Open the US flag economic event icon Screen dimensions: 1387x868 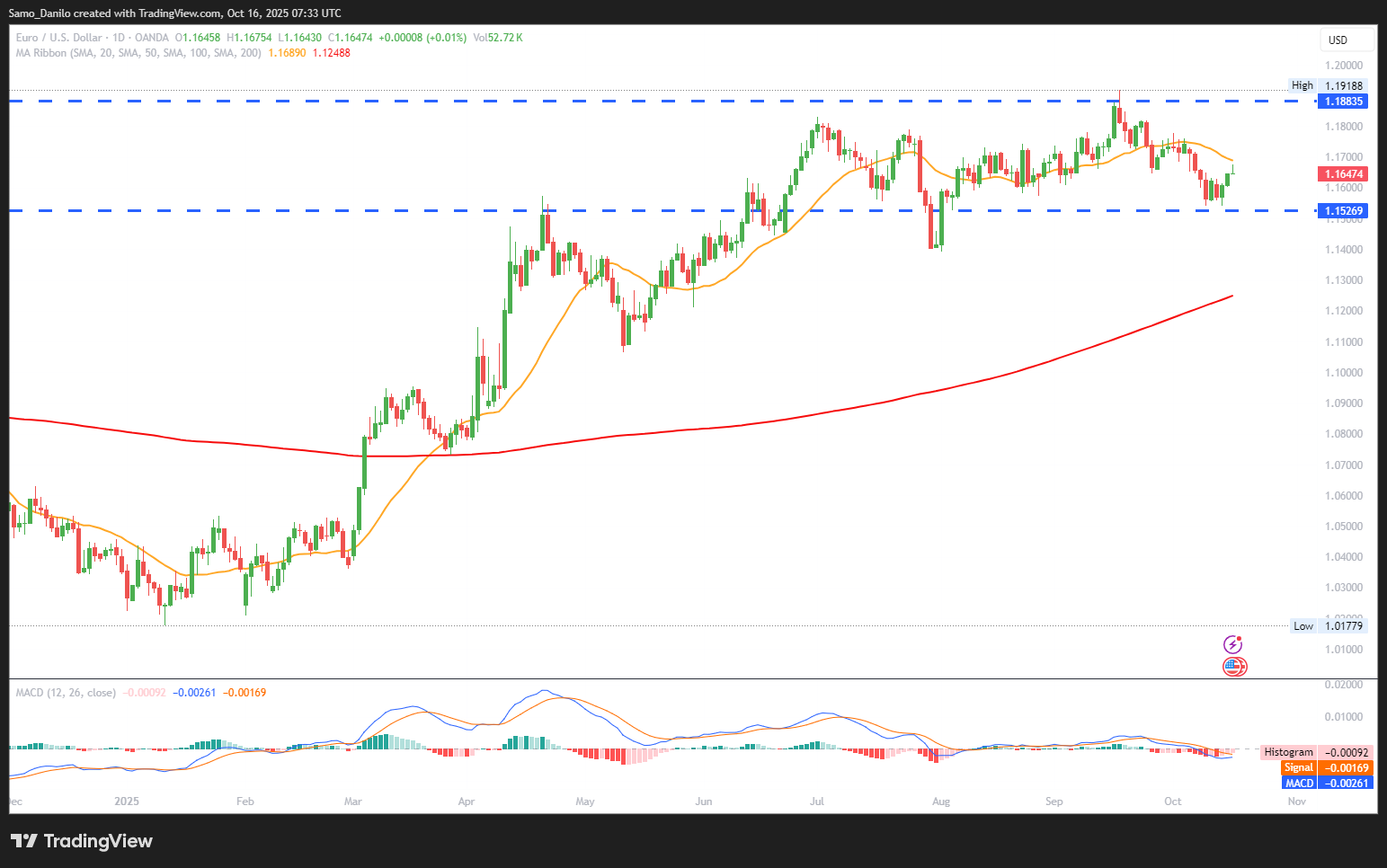pos(1234,667)
